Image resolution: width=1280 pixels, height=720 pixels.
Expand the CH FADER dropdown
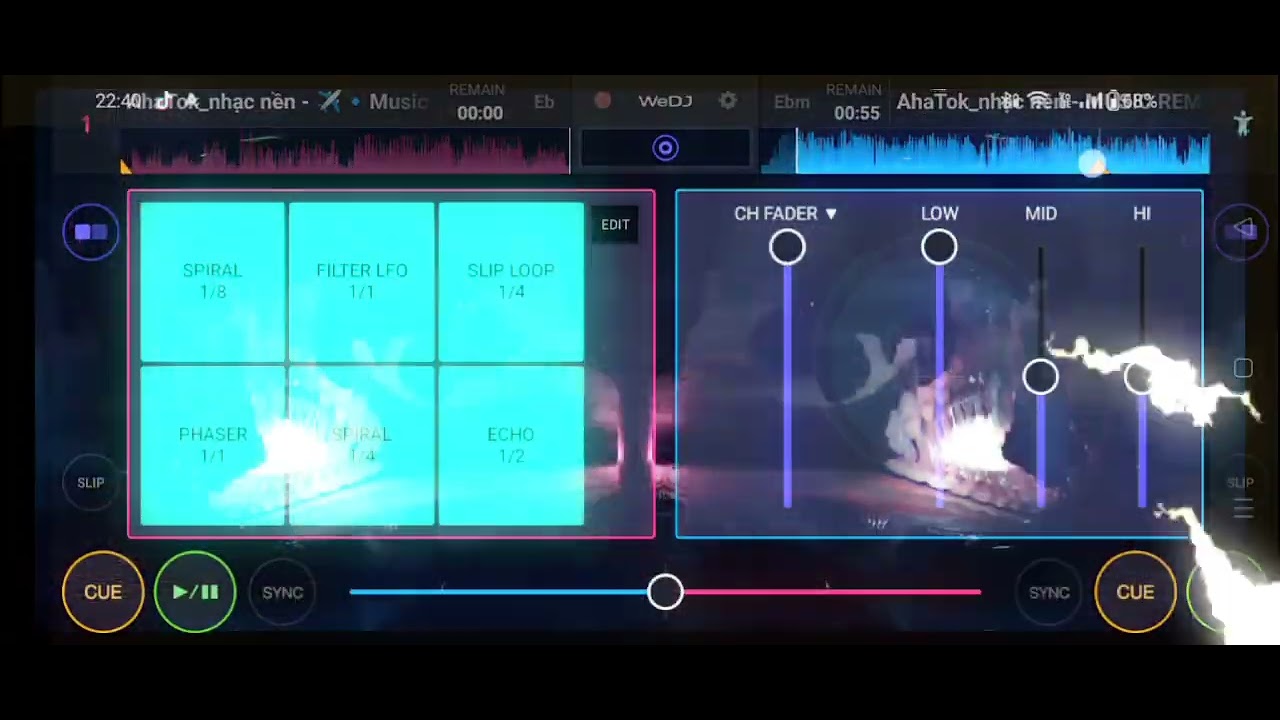786,214
